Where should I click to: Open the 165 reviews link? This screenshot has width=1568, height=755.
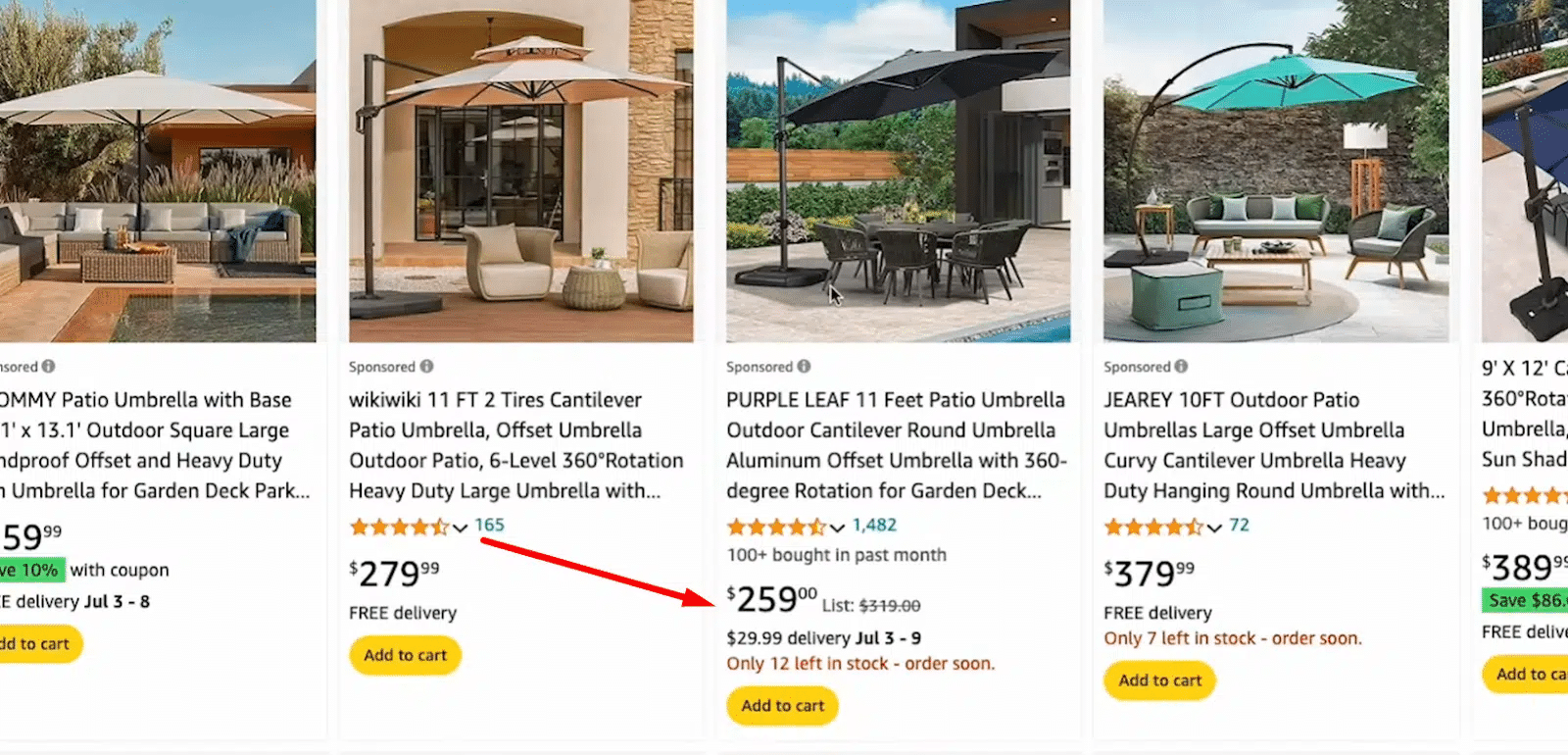(x=489, y=526)
